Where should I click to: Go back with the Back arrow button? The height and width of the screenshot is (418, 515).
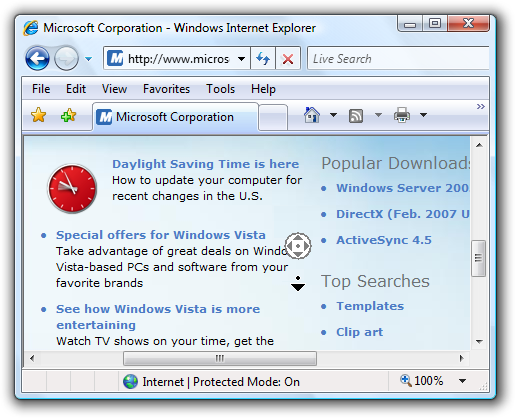point(37,58)
